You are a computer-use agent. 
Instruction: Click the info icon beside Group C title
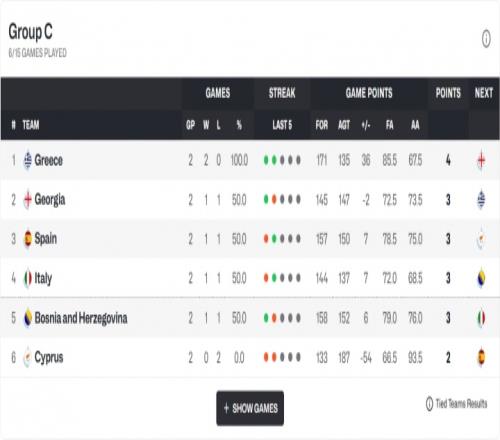[x=486, y=39]
